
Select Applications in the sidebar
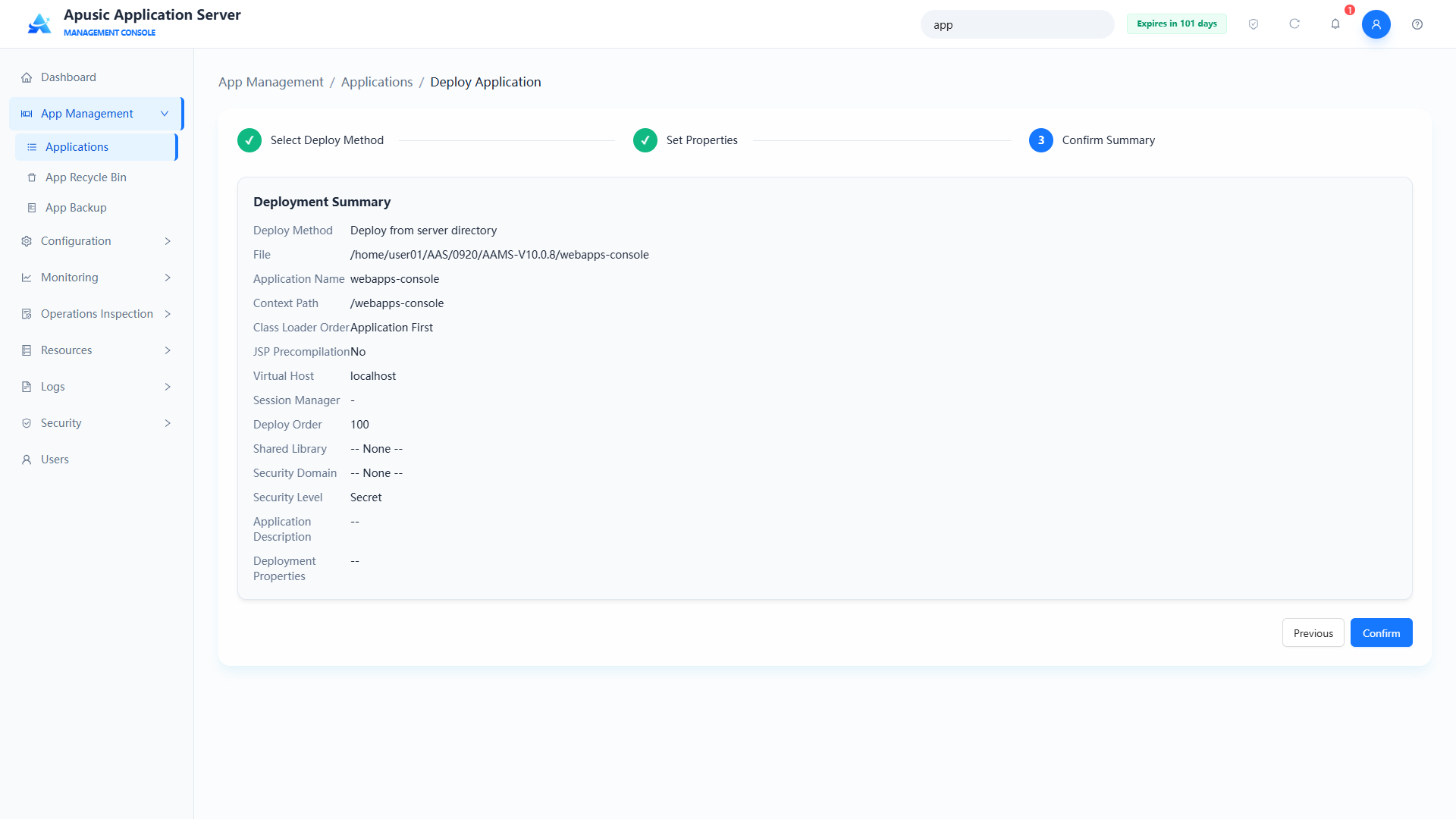[x=96, y=147]
